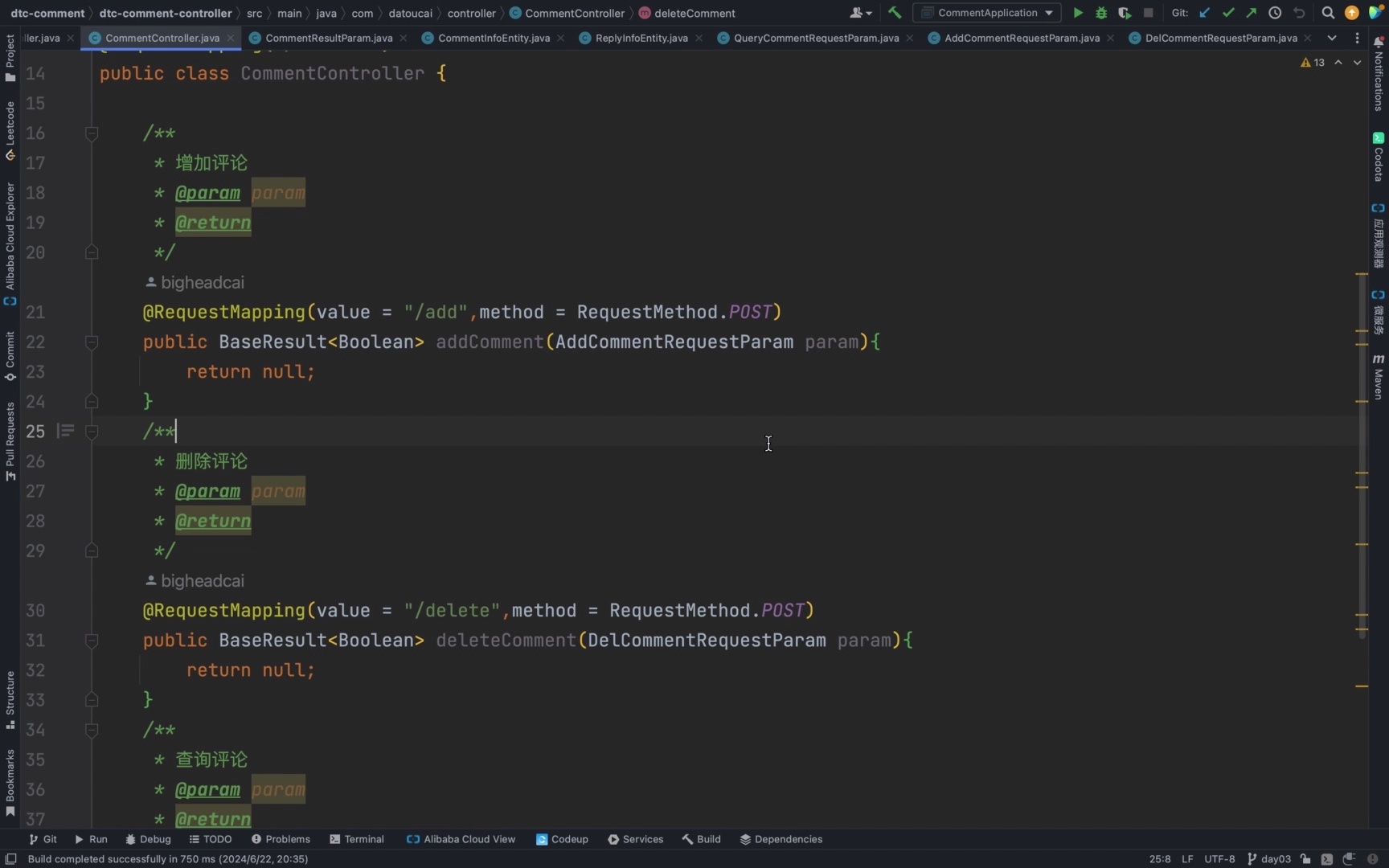Fold the deleteComment method at line 31
This screenshot has height=868, width=1389.
92,641
